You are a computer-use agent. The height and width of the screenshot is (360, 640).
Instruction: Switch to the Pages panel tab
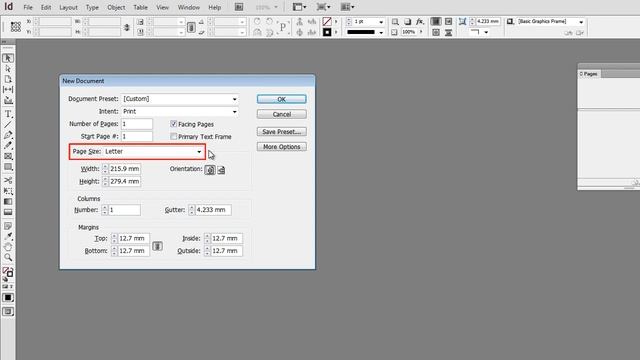click(x=589, y=74)
